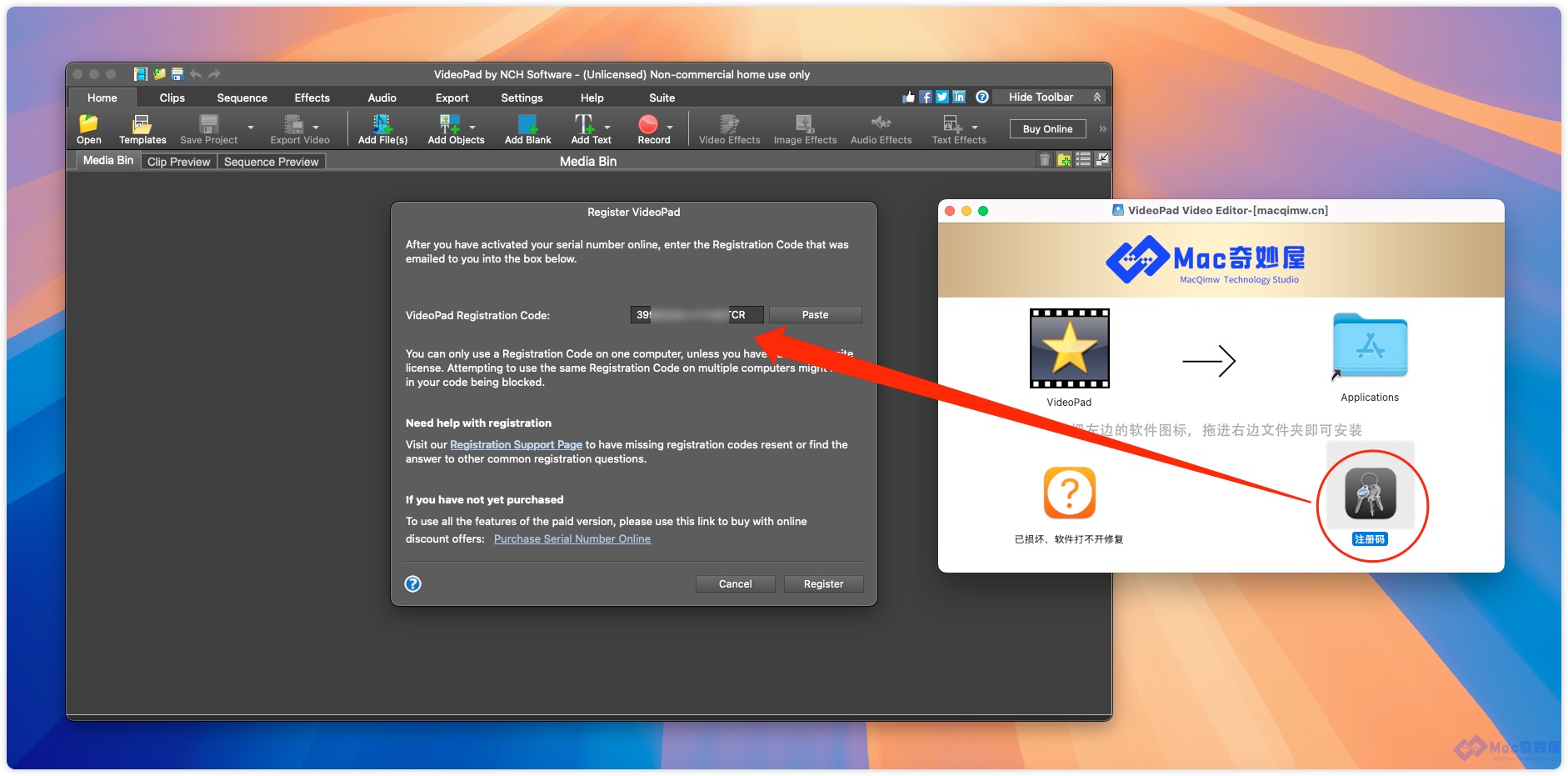The image size is (1568, 776).
Task: Click the Media Bin undock panel icon
Action: [1102, 159]
